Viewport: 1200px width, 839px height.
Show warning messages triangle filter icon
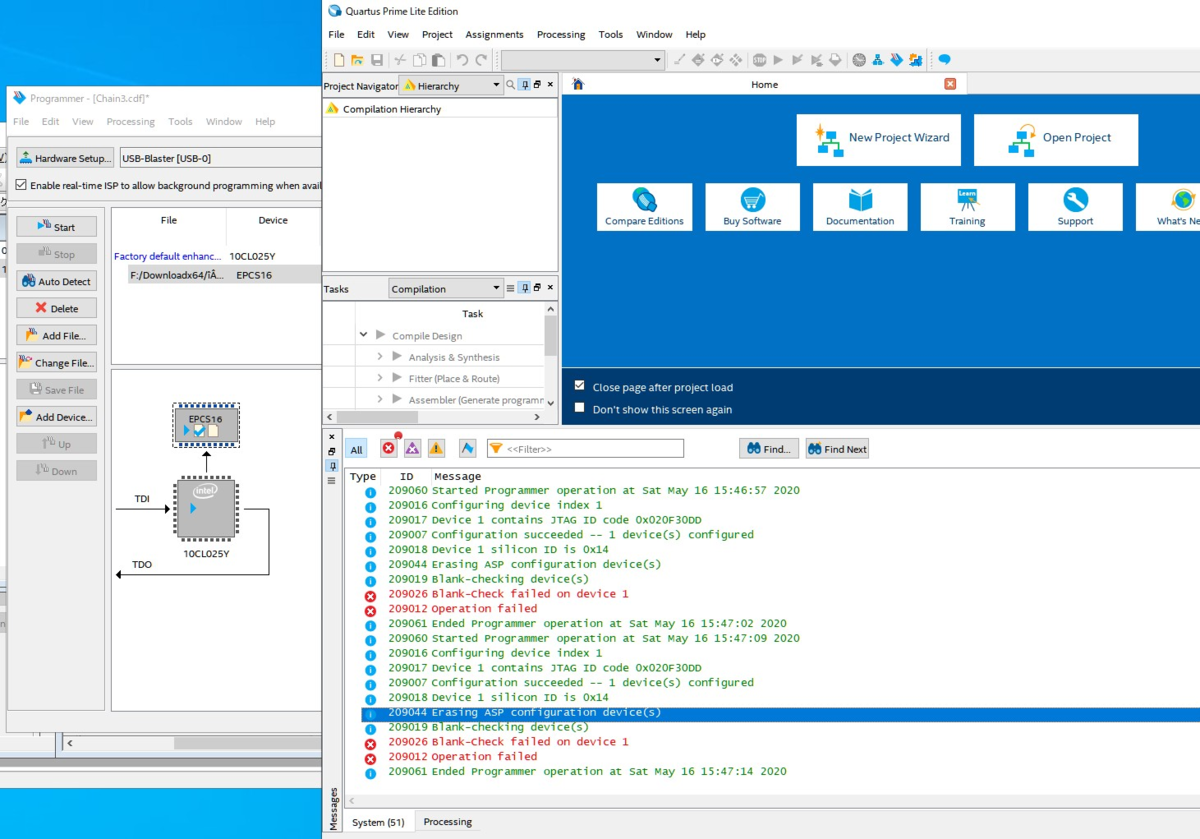(436, 449)
